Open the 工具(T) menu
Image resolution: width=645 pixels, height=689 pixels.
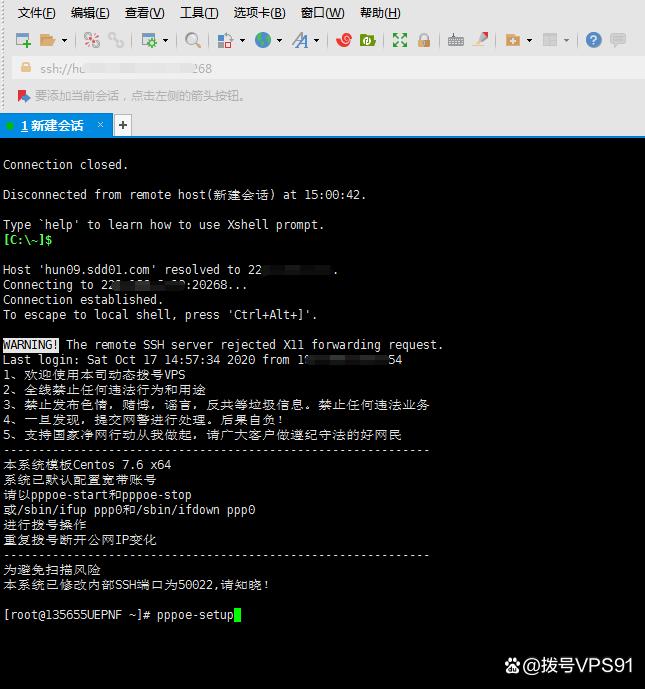(199, 13)
